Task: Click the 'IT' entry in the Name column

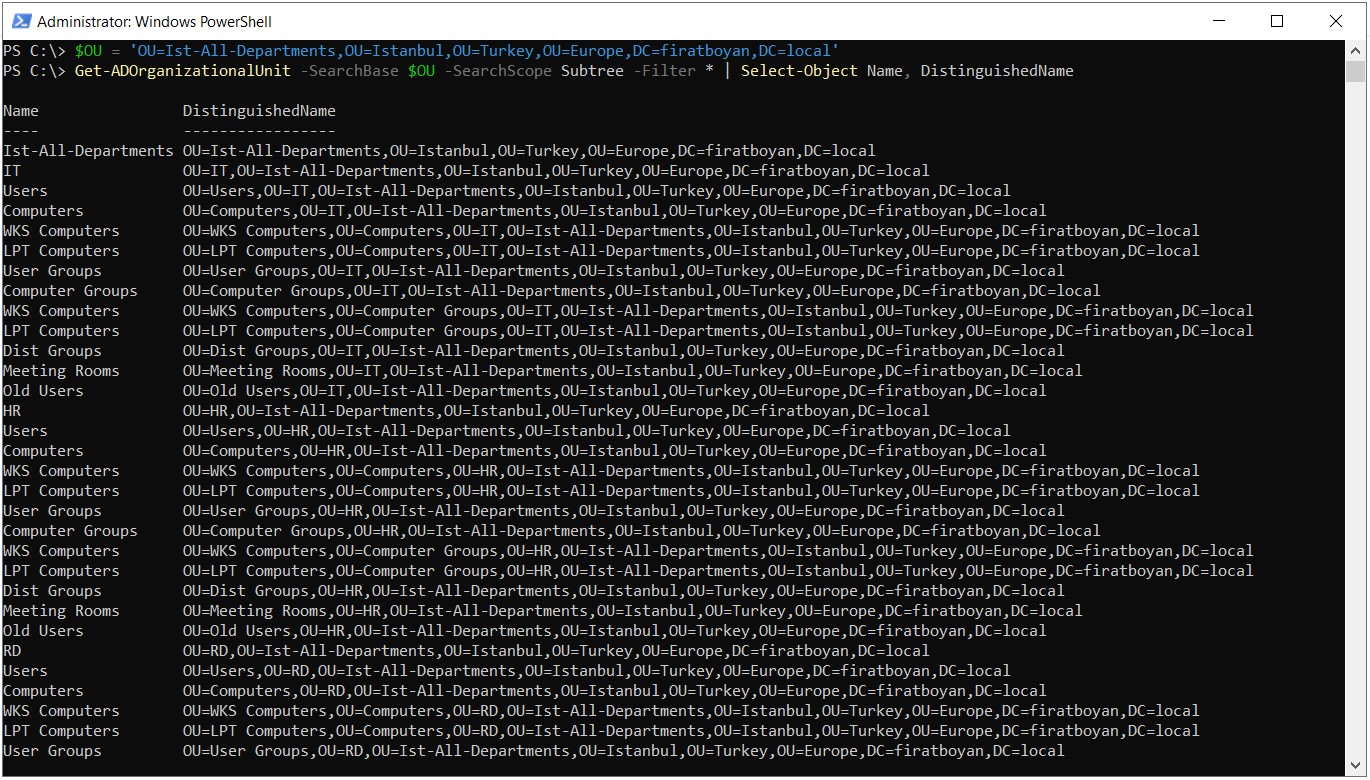Action: [12, 171]
